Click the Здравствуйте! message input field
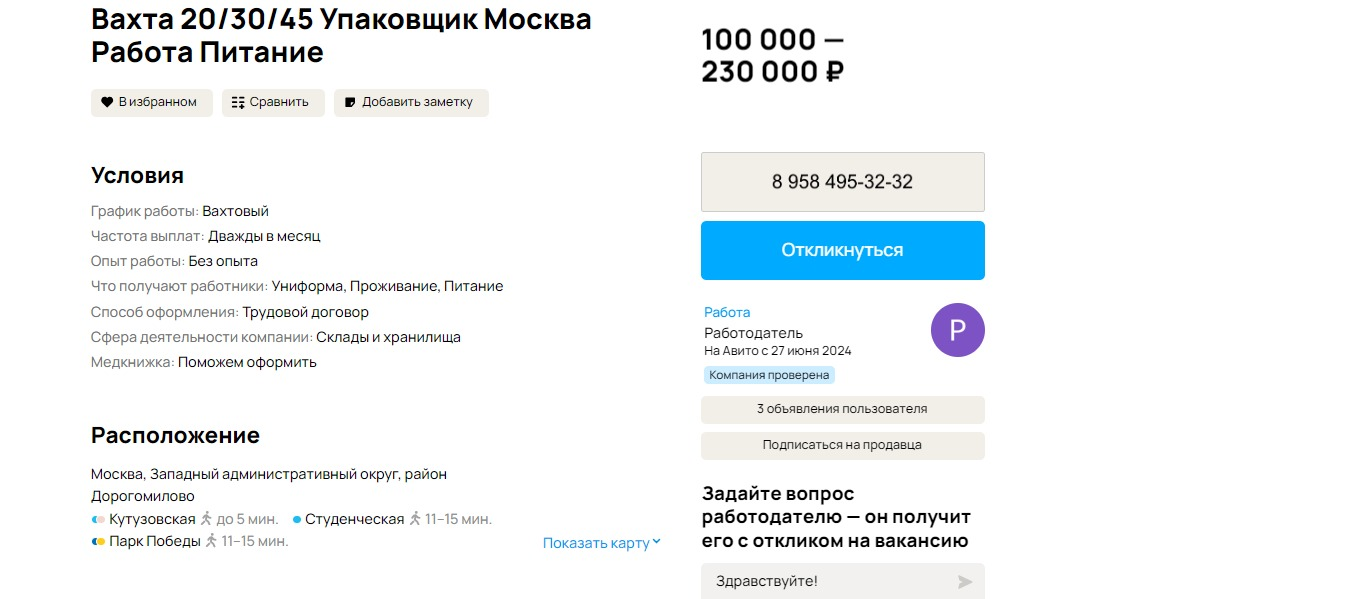The image size is (1366, 599). point(830,581)
